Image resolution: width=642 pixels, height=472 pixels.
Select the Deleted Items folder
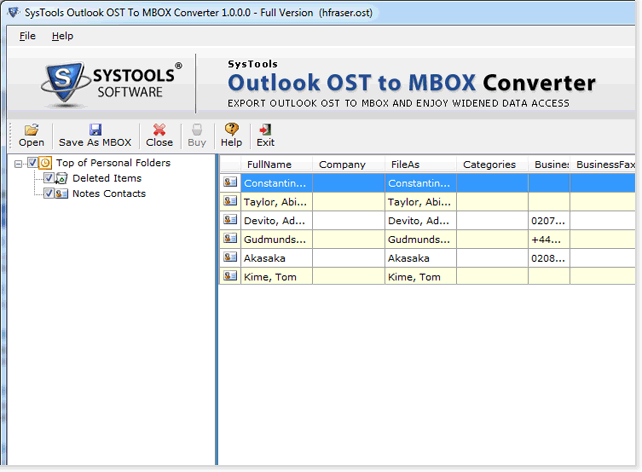pos(107,178)
